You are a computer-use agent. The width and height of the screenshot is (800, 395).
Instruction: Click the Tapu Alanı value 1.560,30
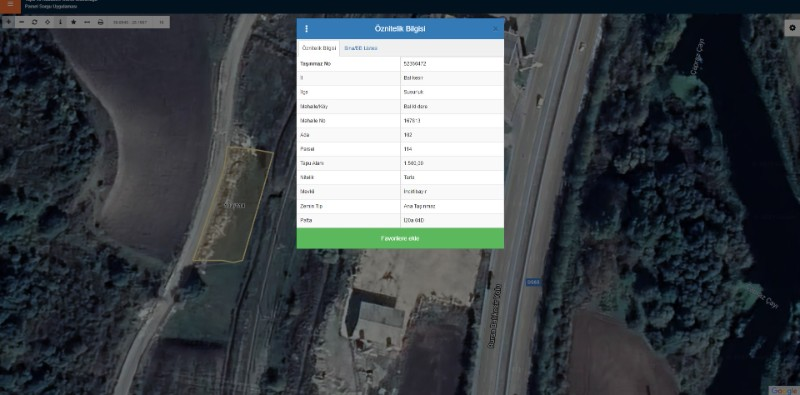413,163
